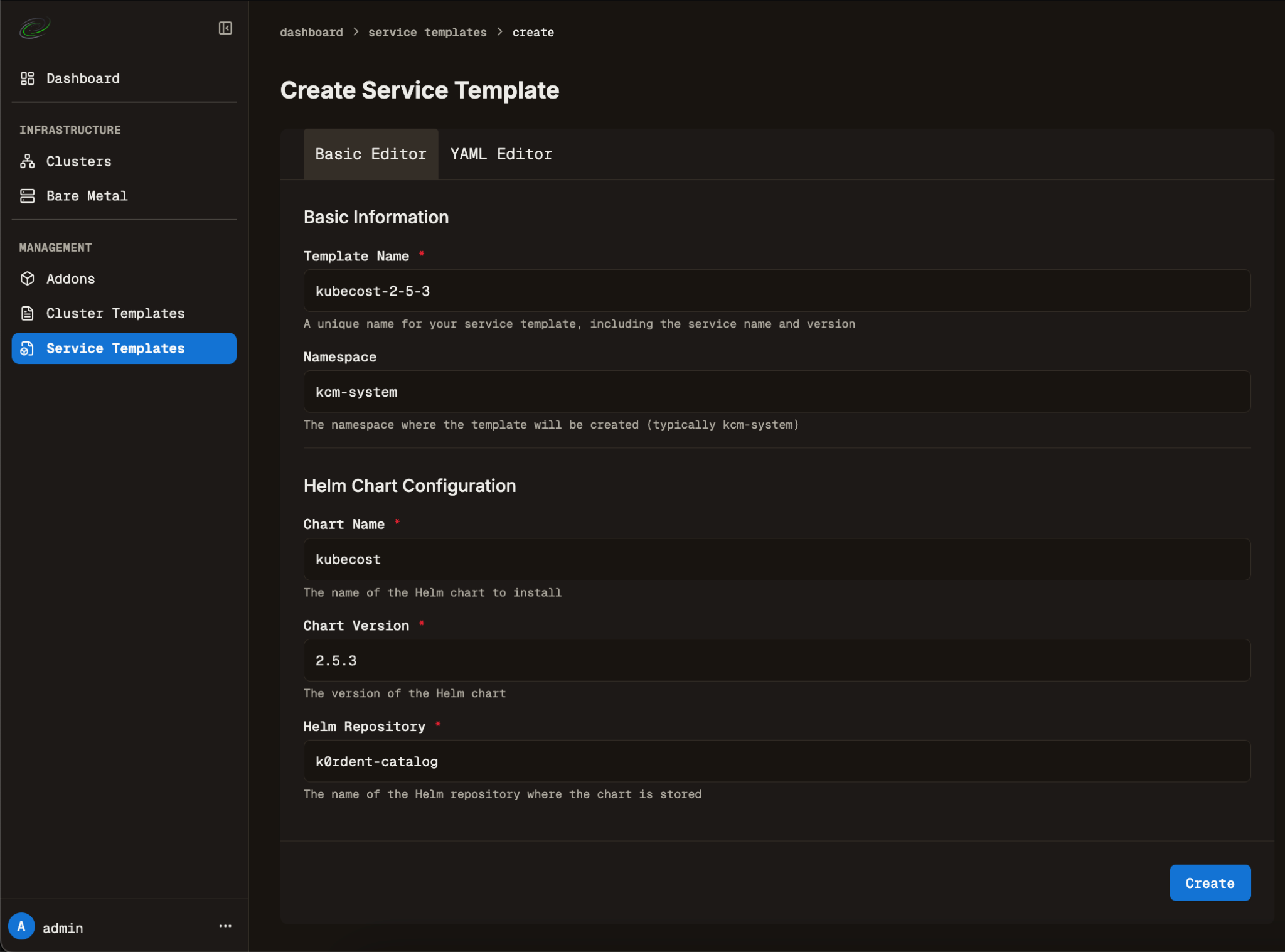The height and width of the screenshot is (952, 1285).
Task: Click the Clusters network icon
Action: (27, 161)
